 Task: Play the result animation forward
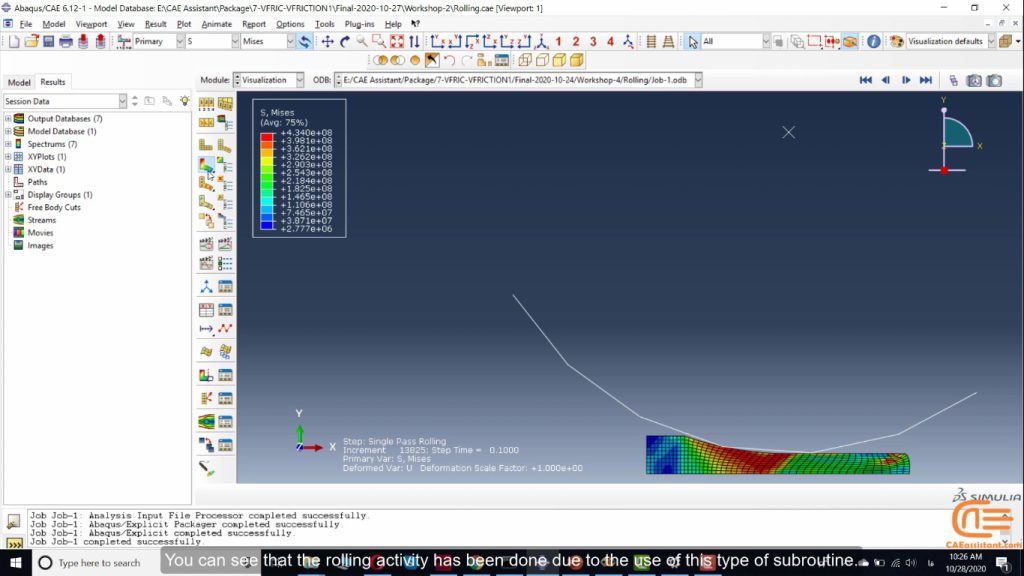906,80
